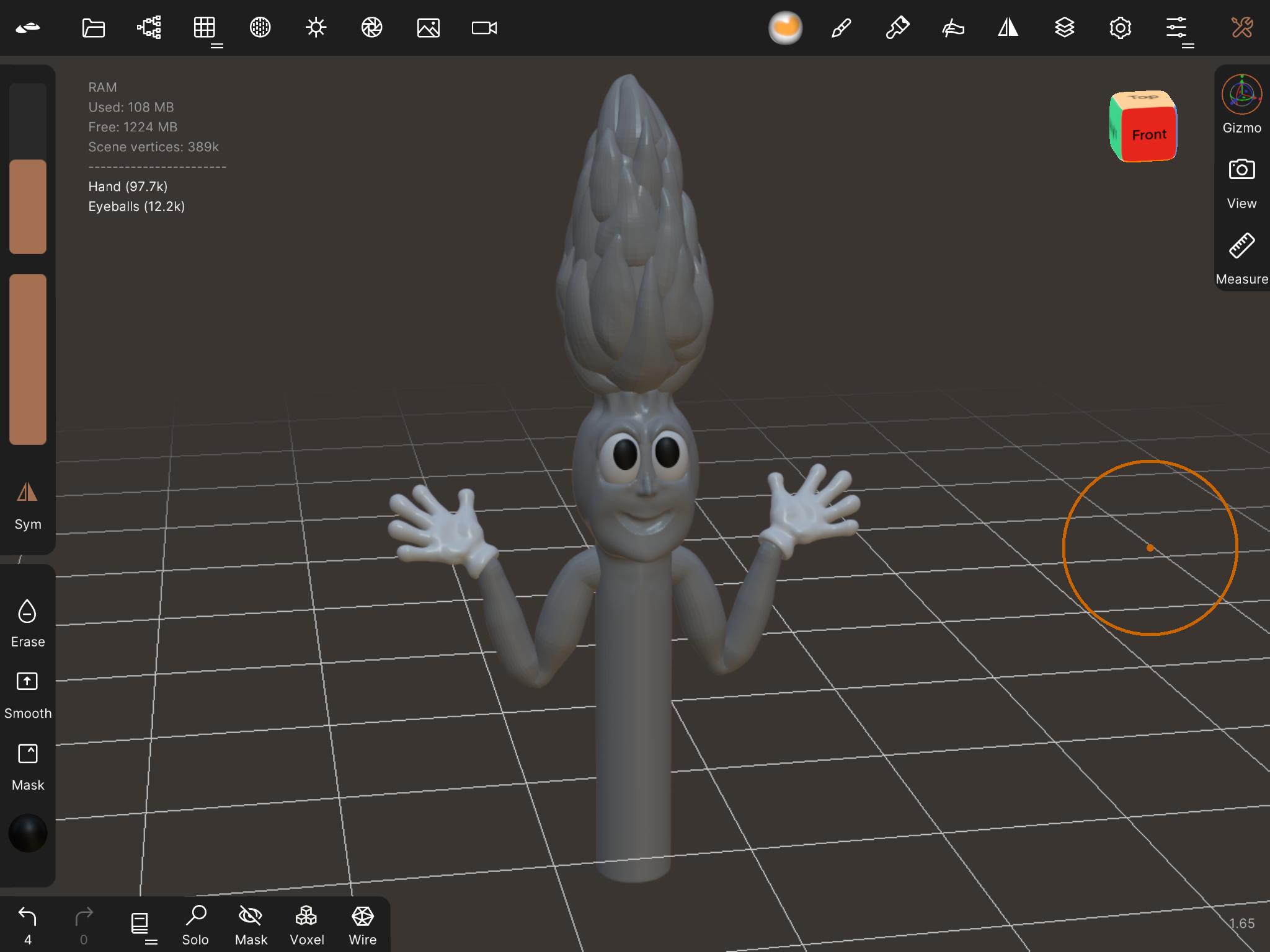The width and height of the screenshot is (1270, 952).
Task: Open the Material sphere panel
Action: click(x=785, y=28)
